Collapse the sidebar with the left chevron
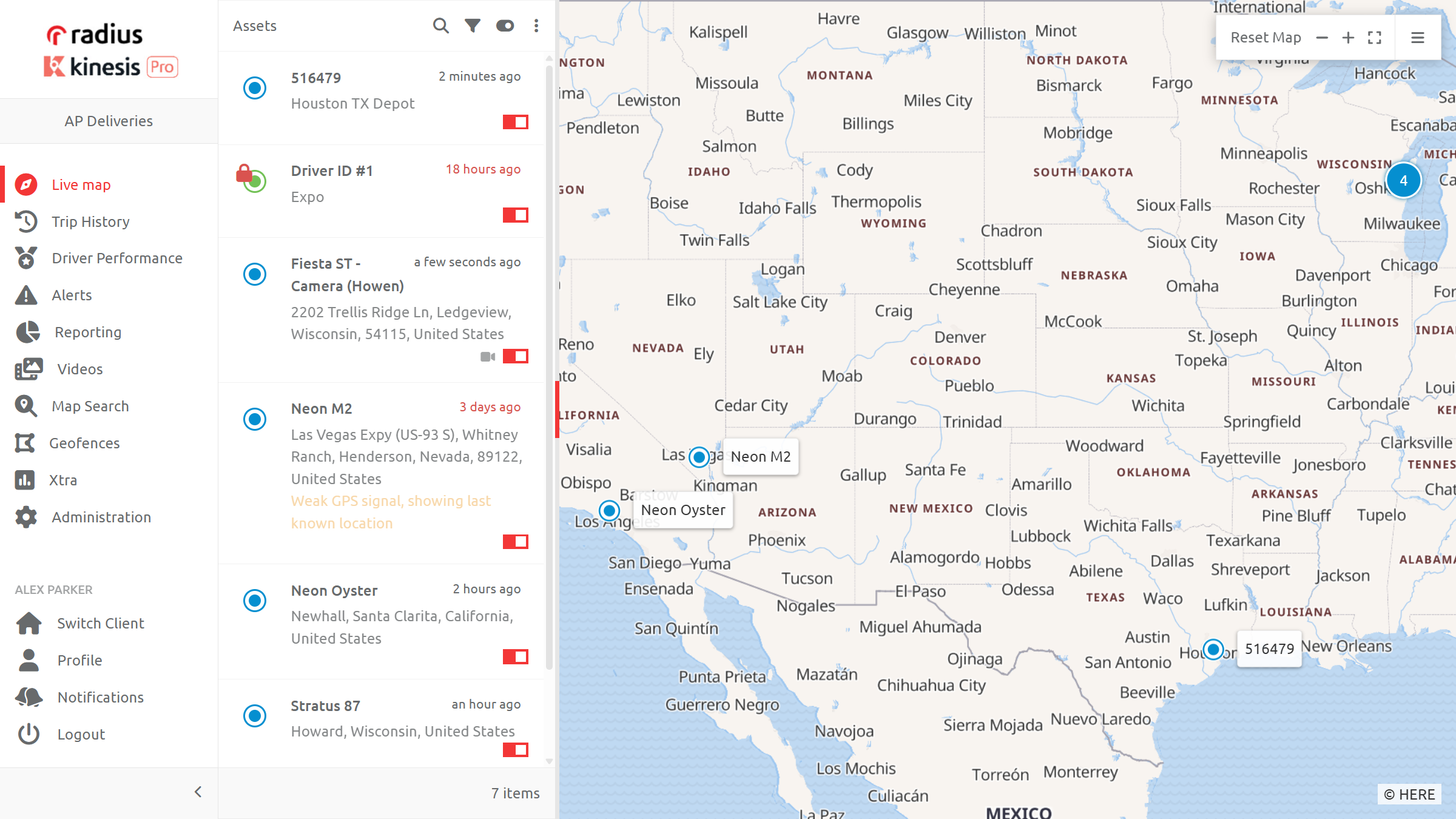 pos(198,792)
